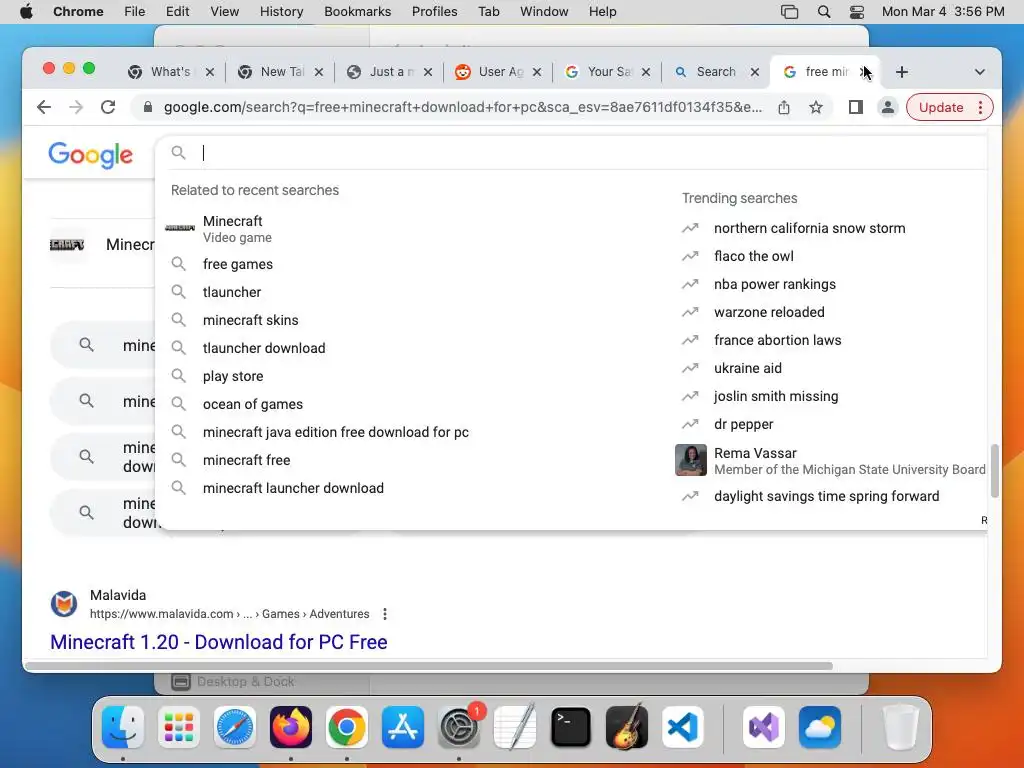This screenshot has width=1024, height=768.
Task: Launch Firefox from the Dock
Action: (291, 727)
